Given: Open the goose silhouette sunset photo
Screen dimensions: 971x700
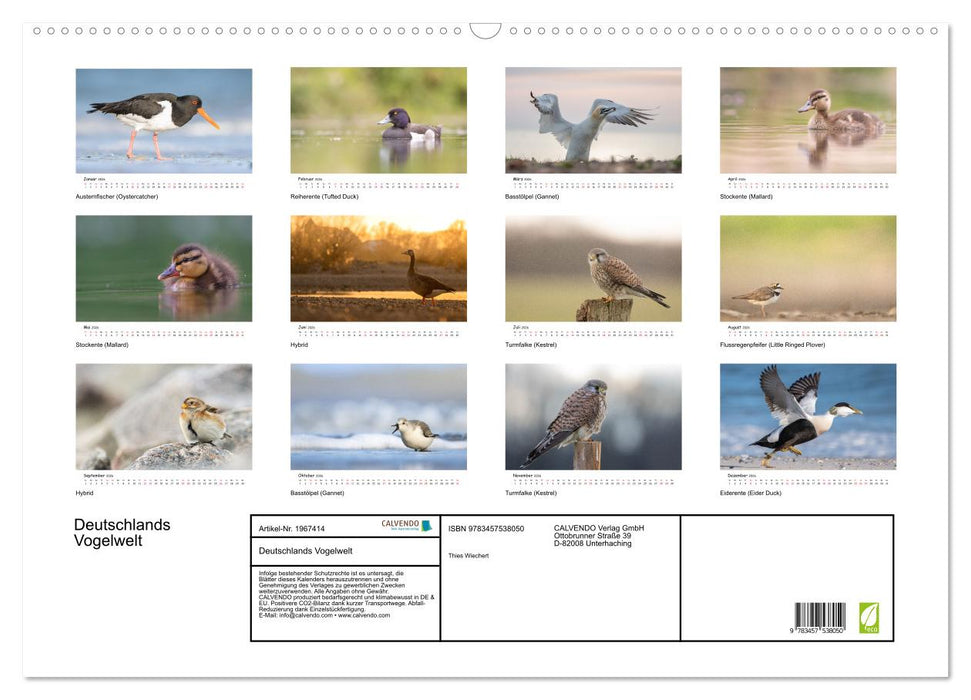Looking at the screenshot, I should click(378, 268).
